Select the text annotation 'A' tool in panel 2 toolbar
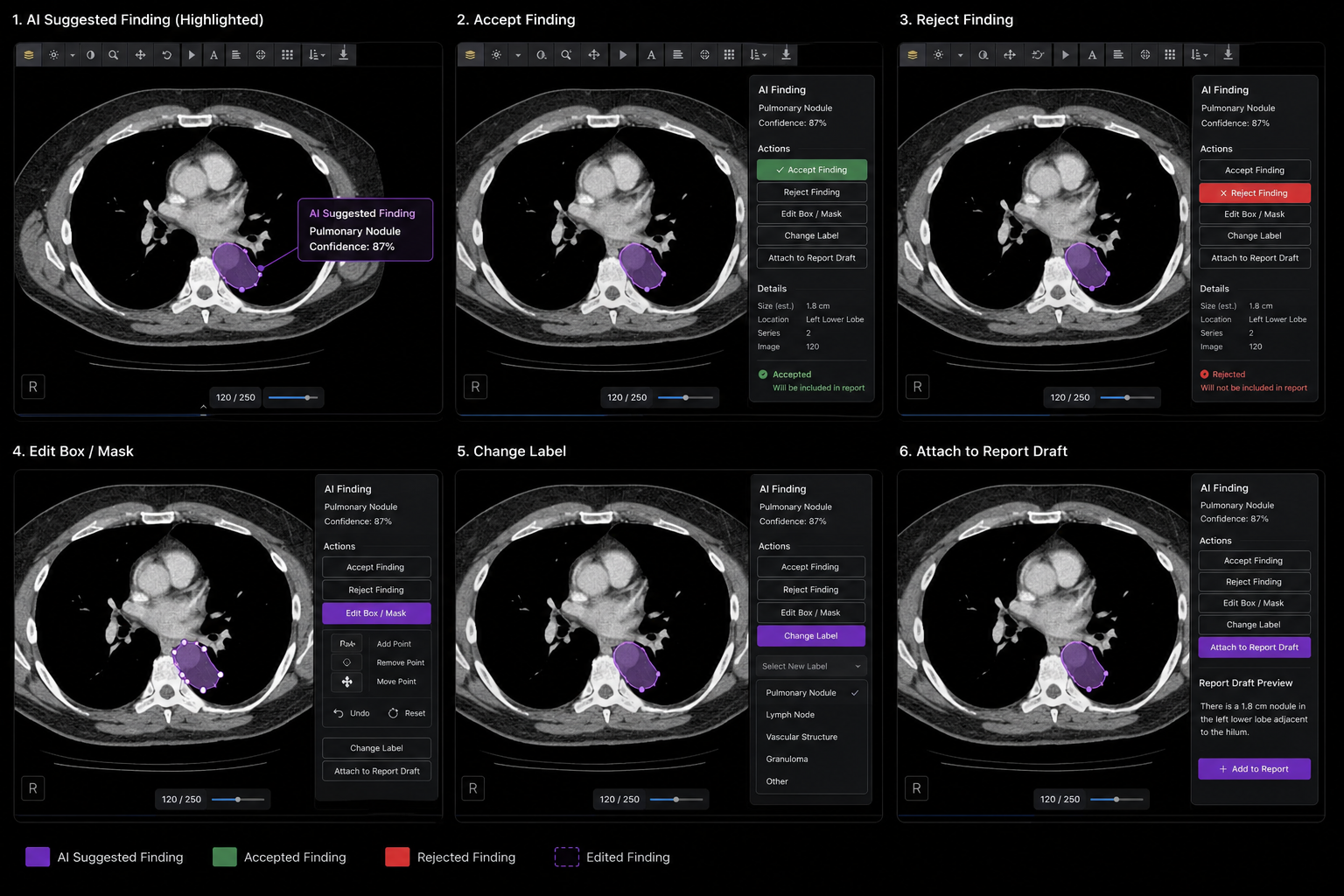This screenshot has width=1344, height=896. coord(651,55)
